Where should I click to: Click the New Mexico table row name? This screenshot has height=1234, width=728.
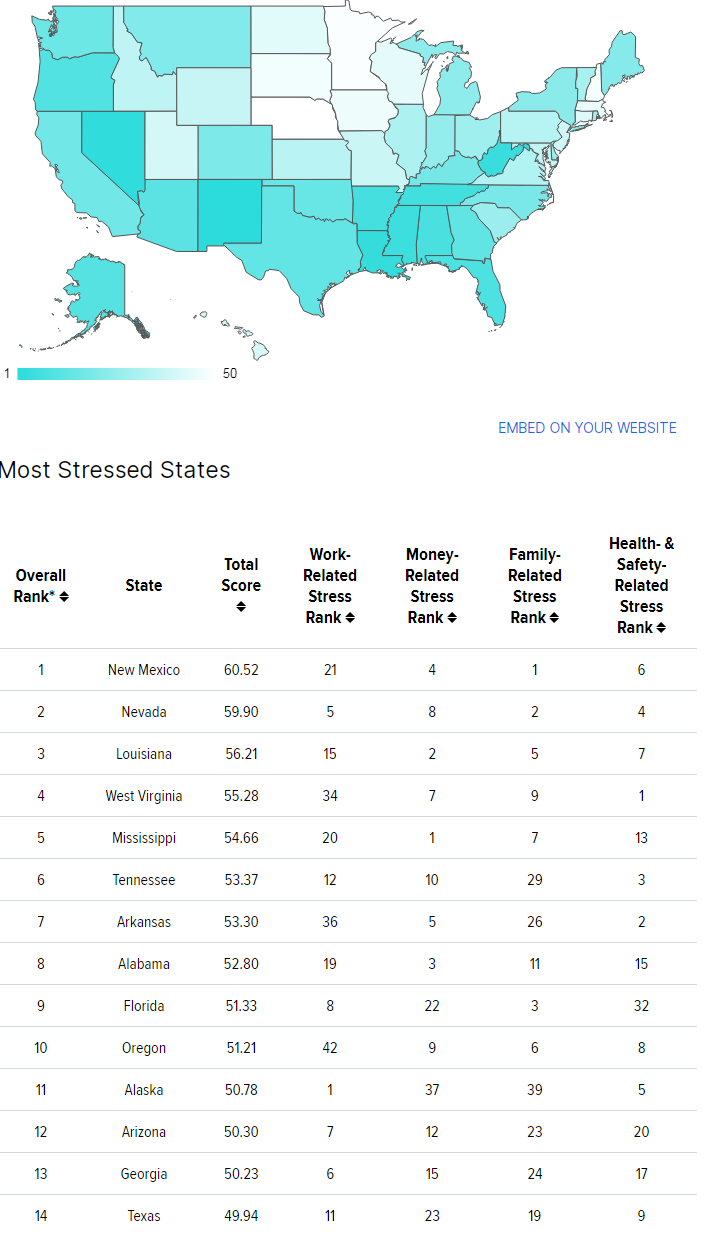coord(144,670)
